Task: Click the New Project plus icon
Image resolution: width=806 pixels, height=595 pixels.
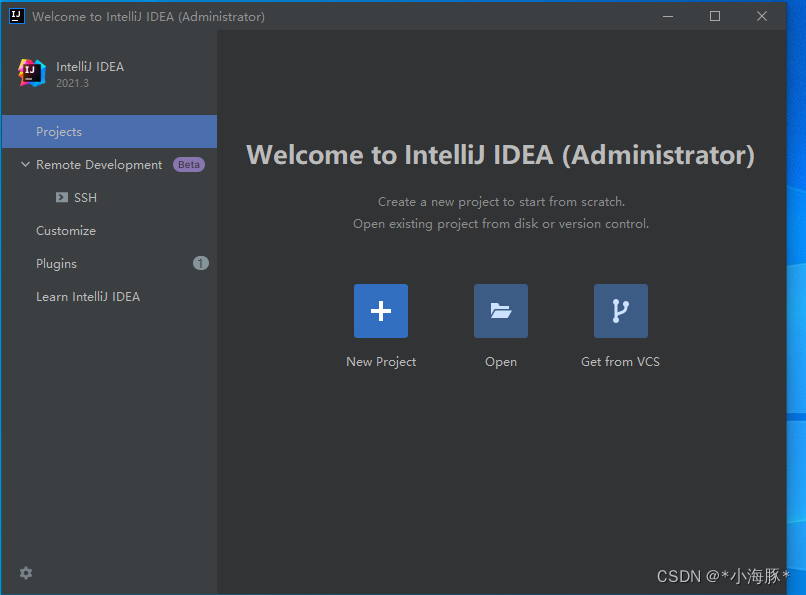Action: click(x=380, y=311)
